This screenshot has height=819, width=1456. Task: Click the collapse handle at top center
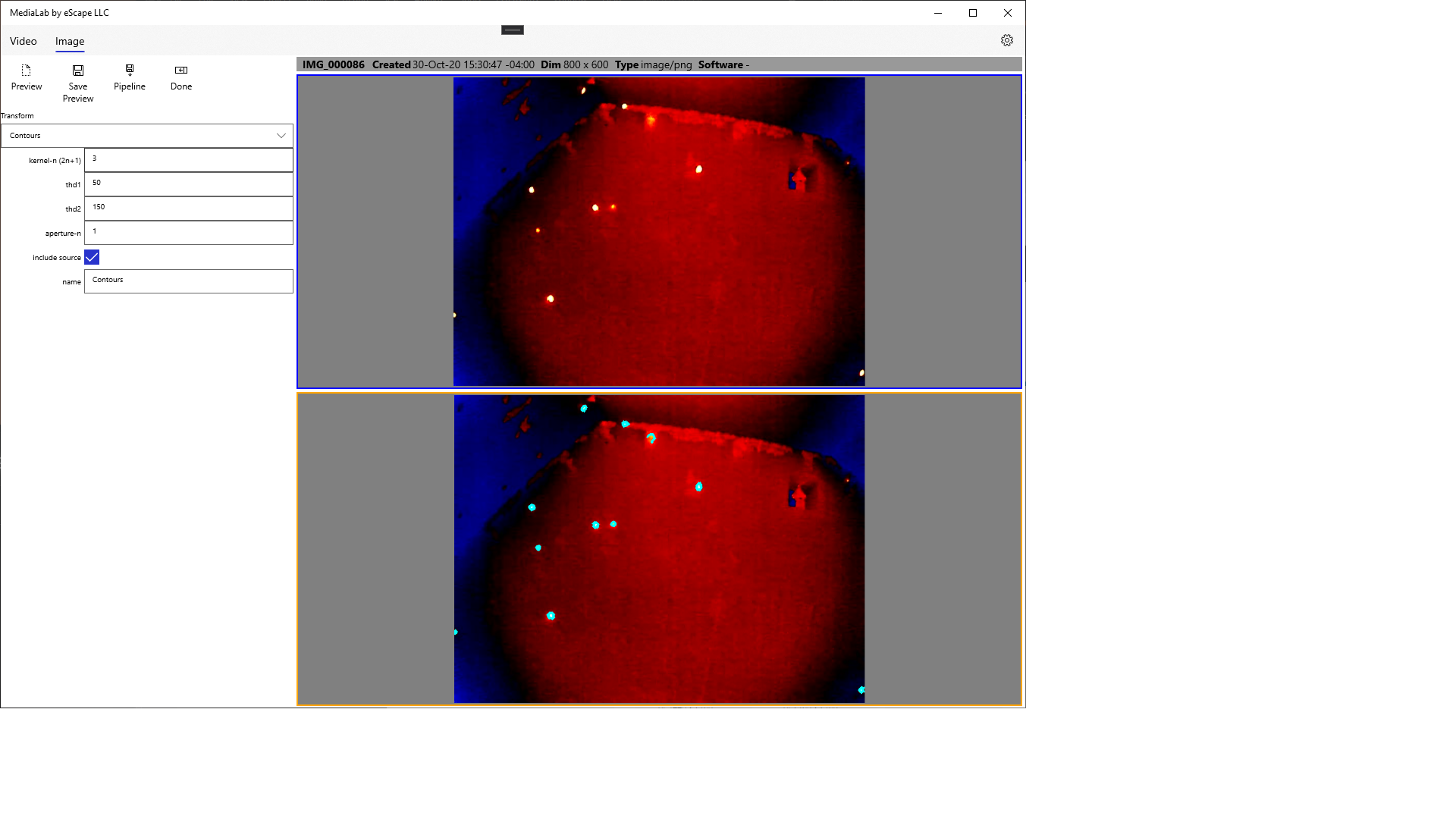513,30
